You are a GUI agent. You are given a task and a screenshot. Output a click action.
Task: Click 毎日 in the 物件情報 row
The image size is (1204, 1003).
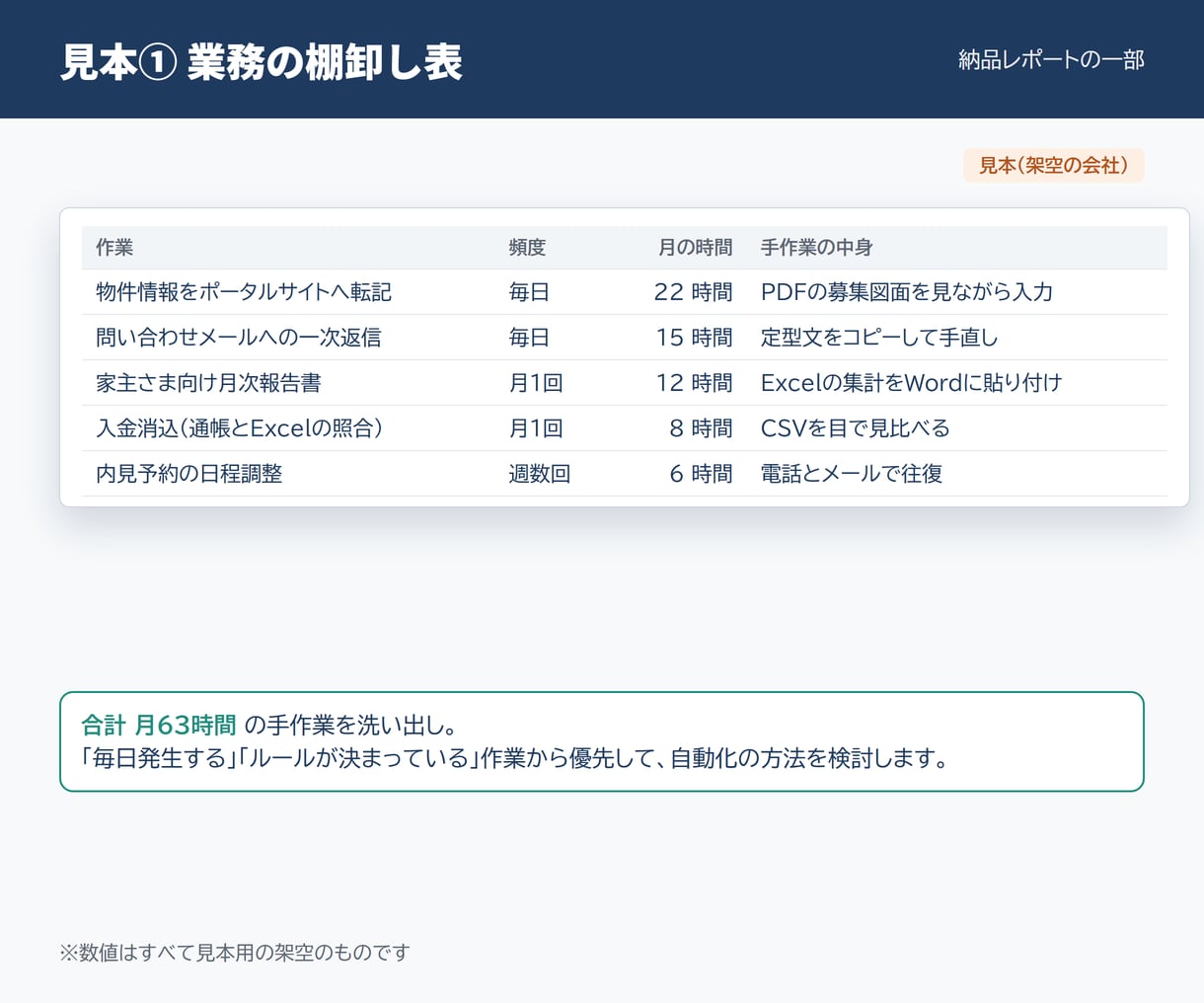tap(529, 292)
